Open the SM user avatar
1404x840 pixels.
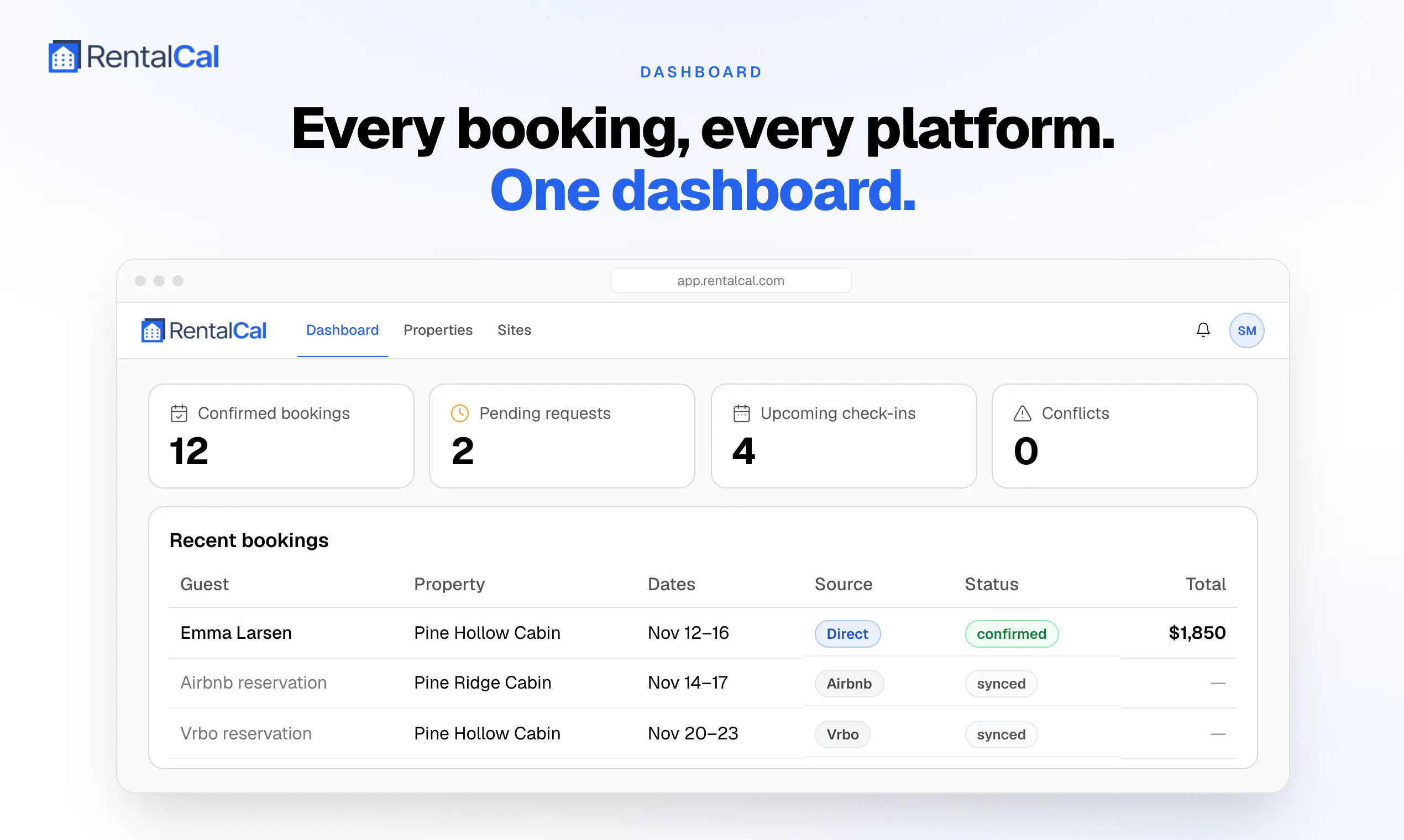(1246, 330)
